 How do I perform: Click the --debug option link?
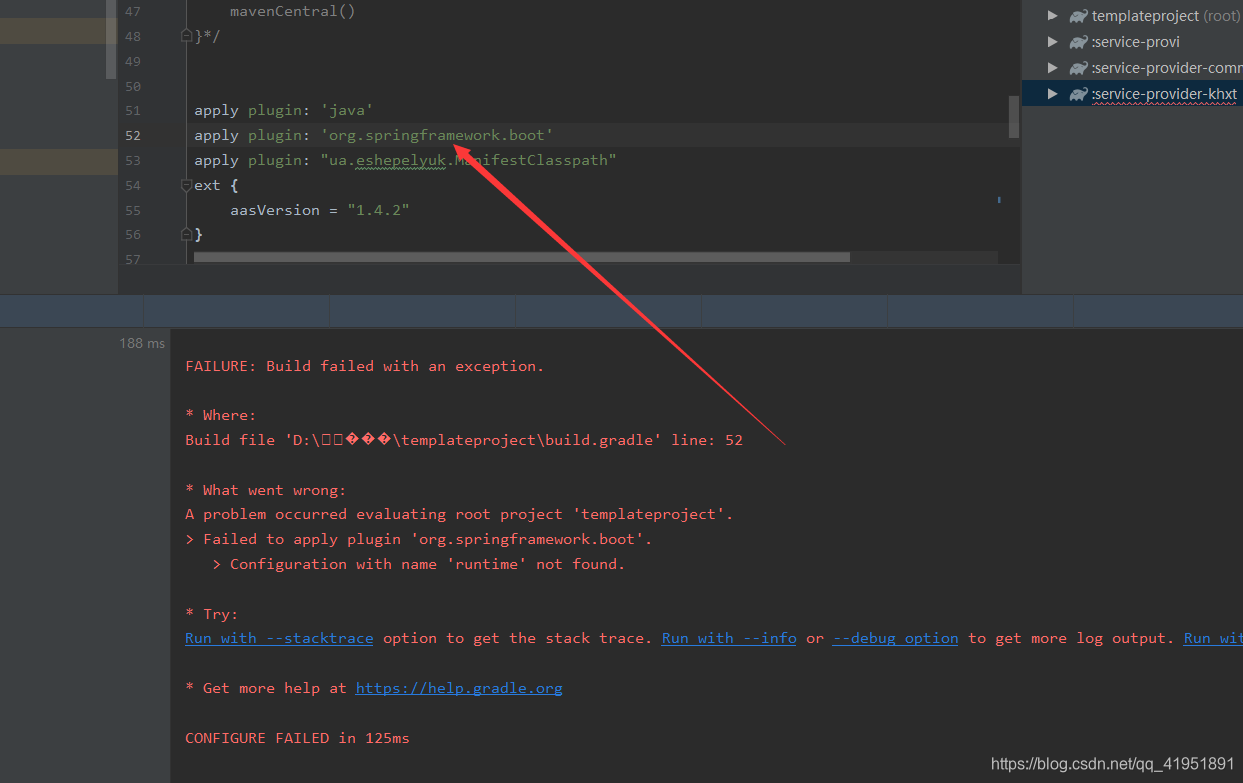click(894, 638)
